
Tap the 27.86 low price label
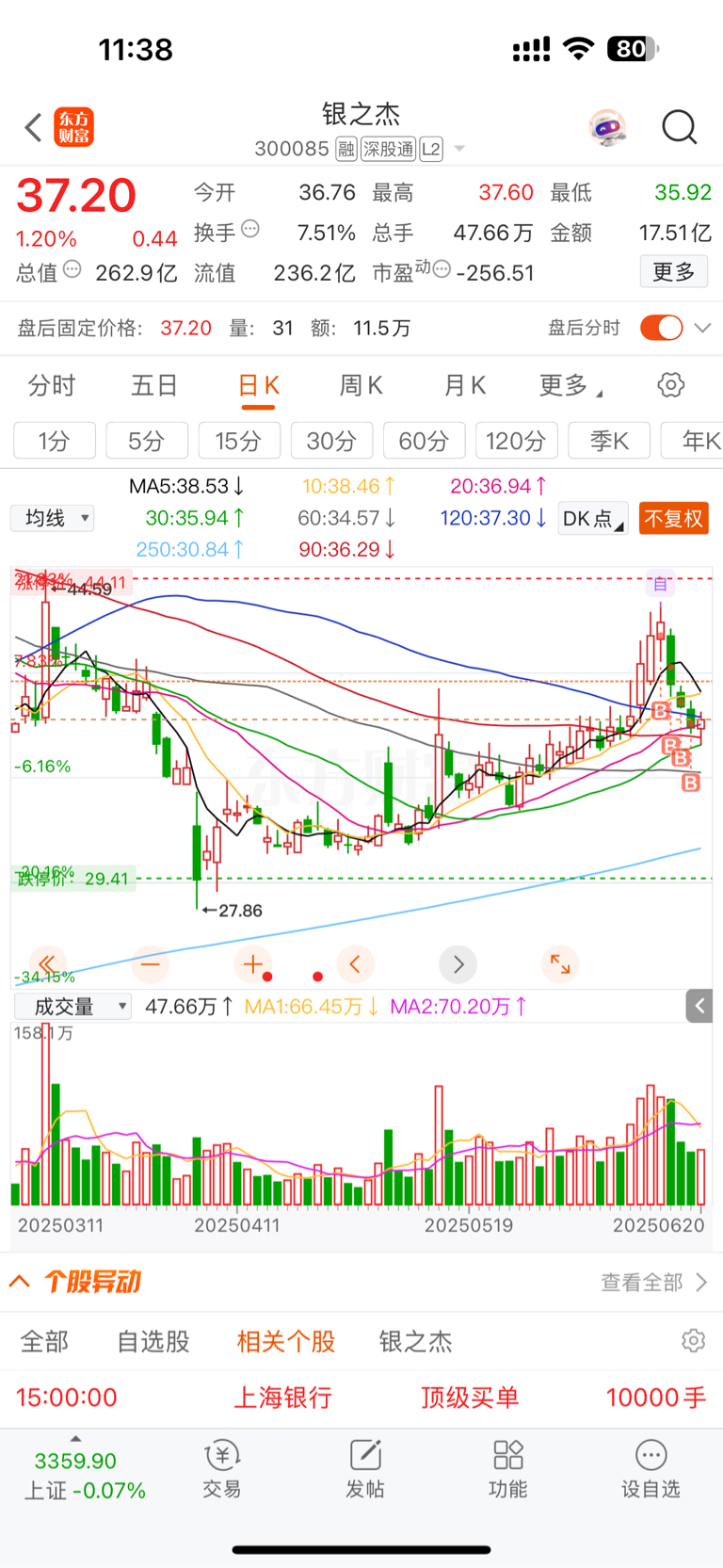[x=232, y=911]
